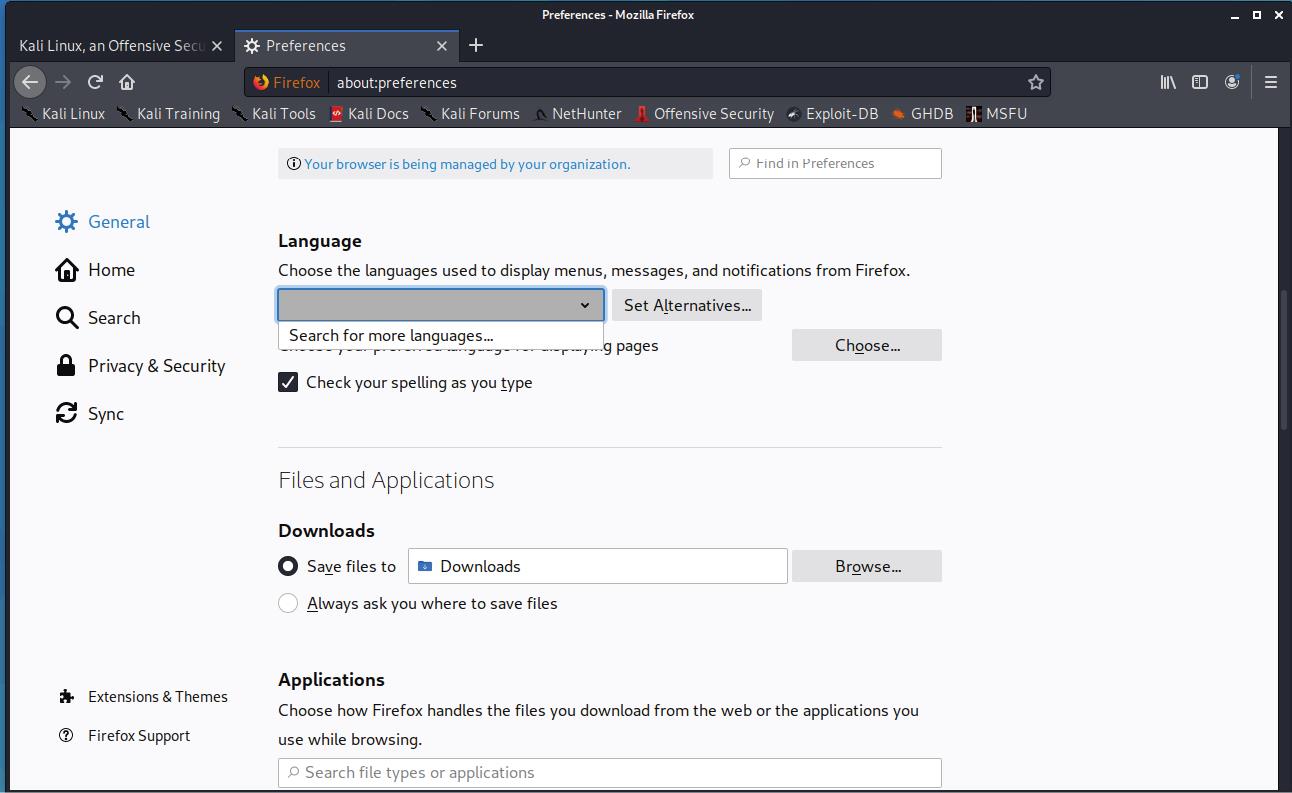
Task: Open the Library icon in toolbar
Action: click(1167, 82)
